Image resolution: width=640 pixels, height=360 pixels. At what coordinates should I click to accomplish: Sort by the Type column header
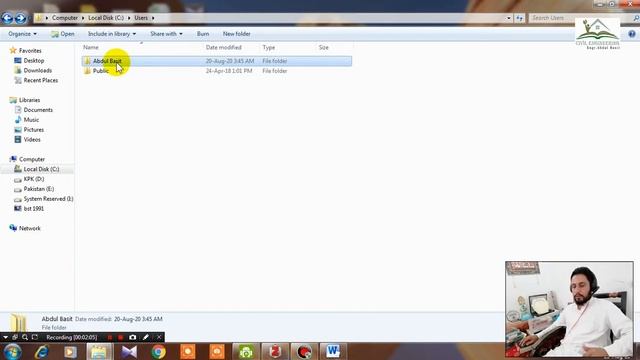pyautogui.click(x=269, y=47)
